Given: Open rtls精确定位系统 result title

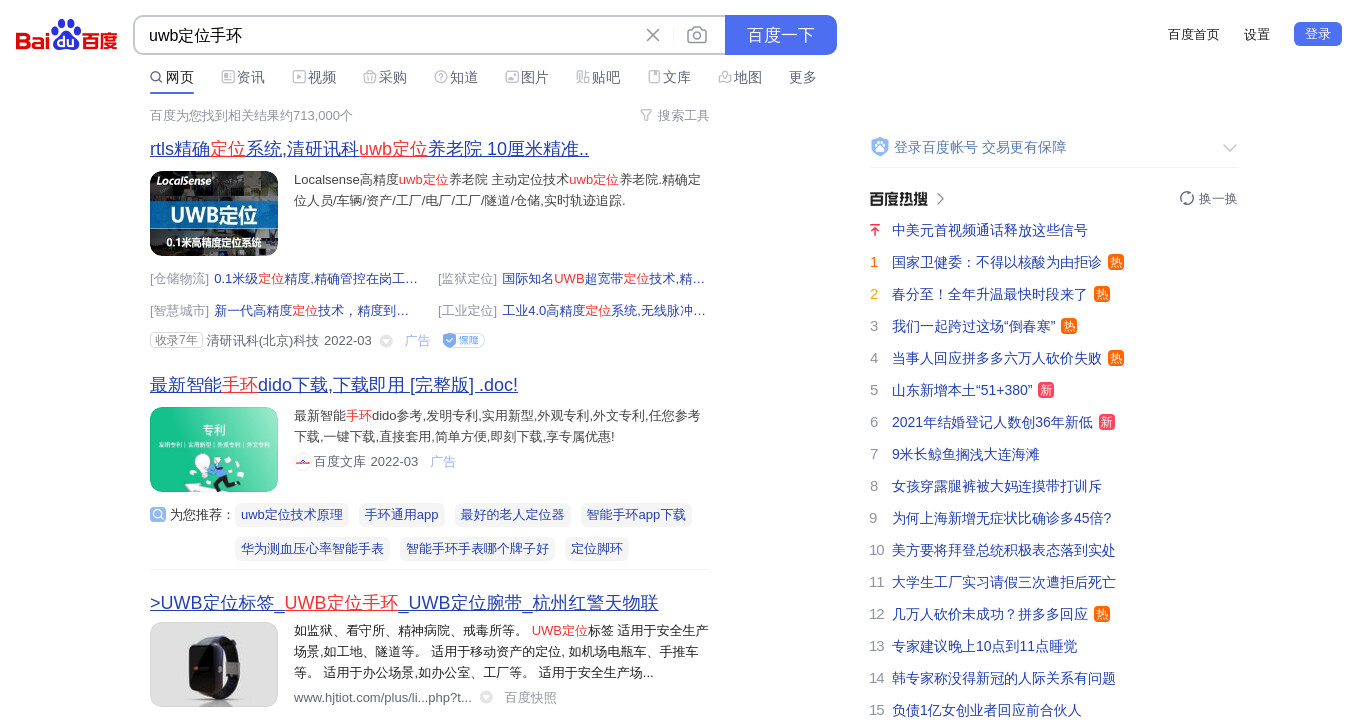Looking at the screenshot, I should (x=369, y=149).
